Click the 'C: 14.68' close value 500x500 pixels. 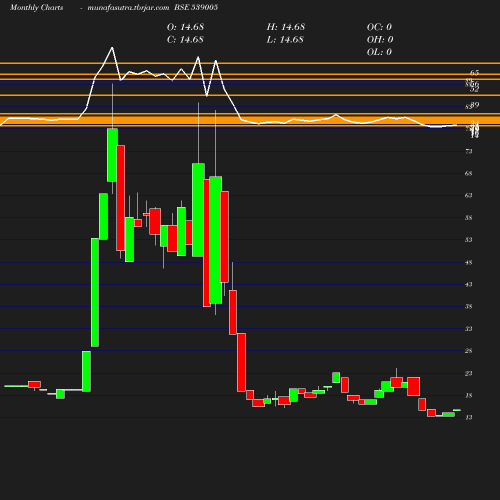(185, 40)
